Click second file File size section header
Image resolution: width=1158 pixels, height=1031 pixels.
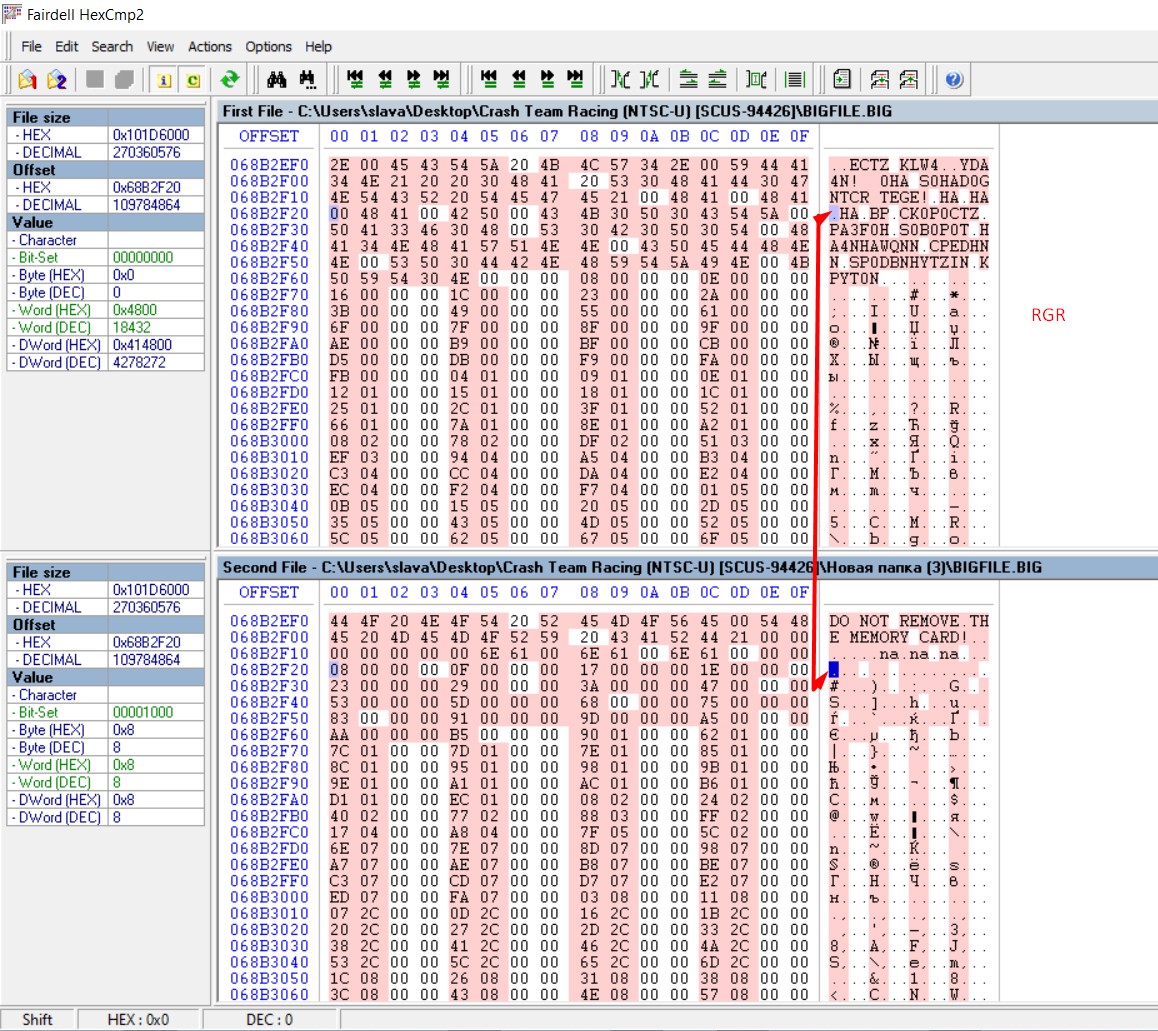tap(106, 572)
